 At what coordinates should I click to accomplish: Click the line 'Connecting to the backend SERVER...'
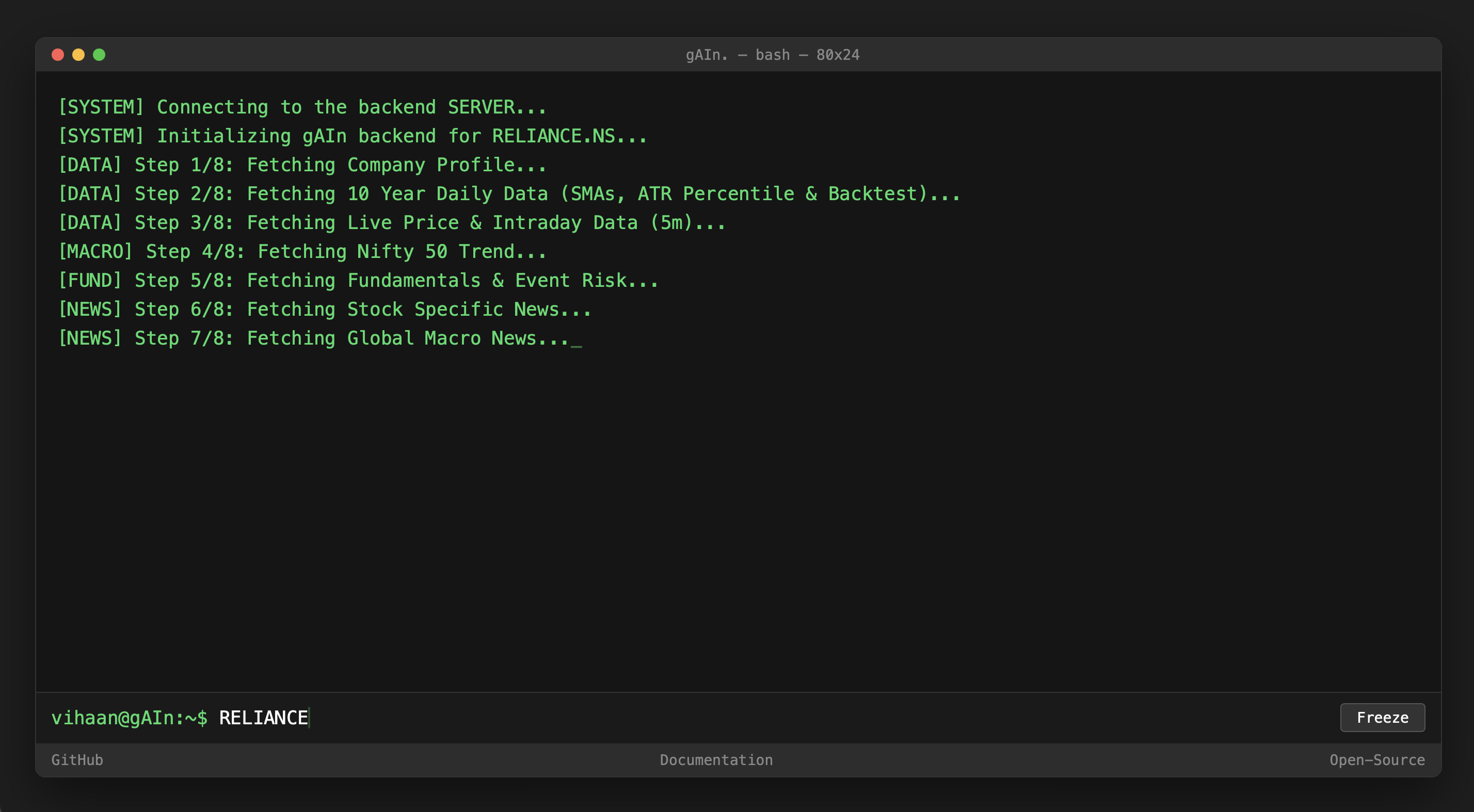tap(302, 107)
